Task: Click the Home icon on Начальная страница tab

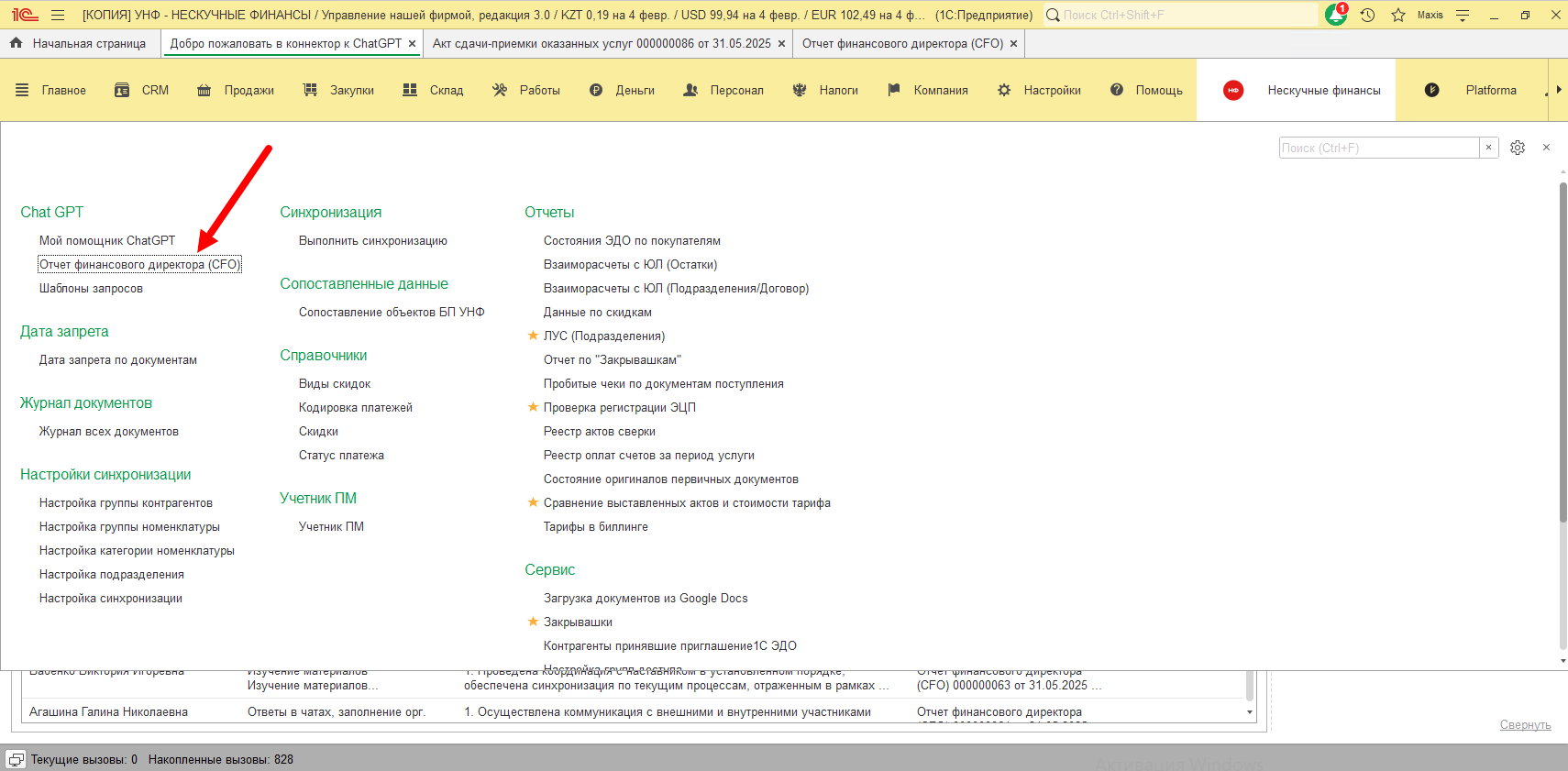Action: [x=16, y=43]
